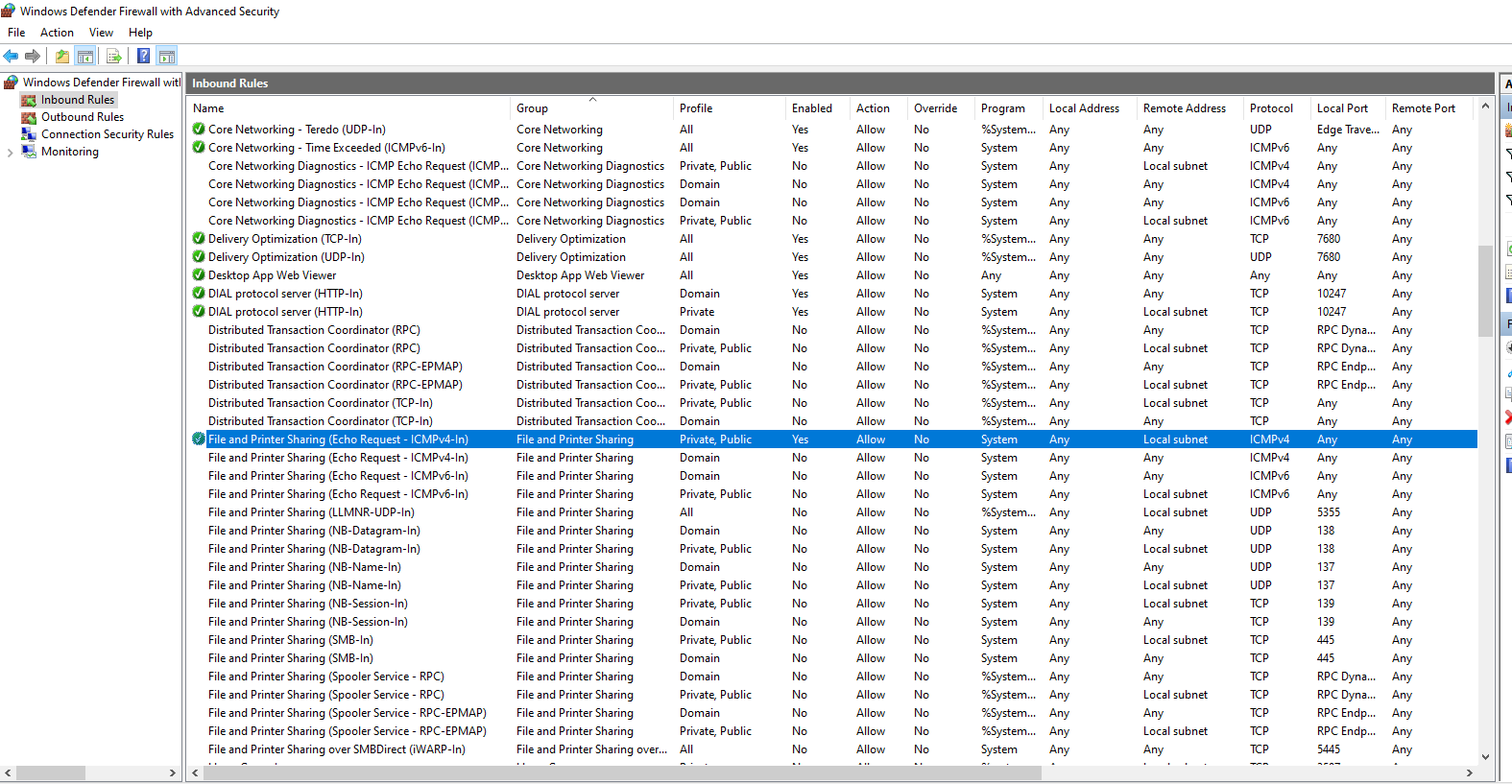Sort by the Protocol column header

(x=1277, y=108)
